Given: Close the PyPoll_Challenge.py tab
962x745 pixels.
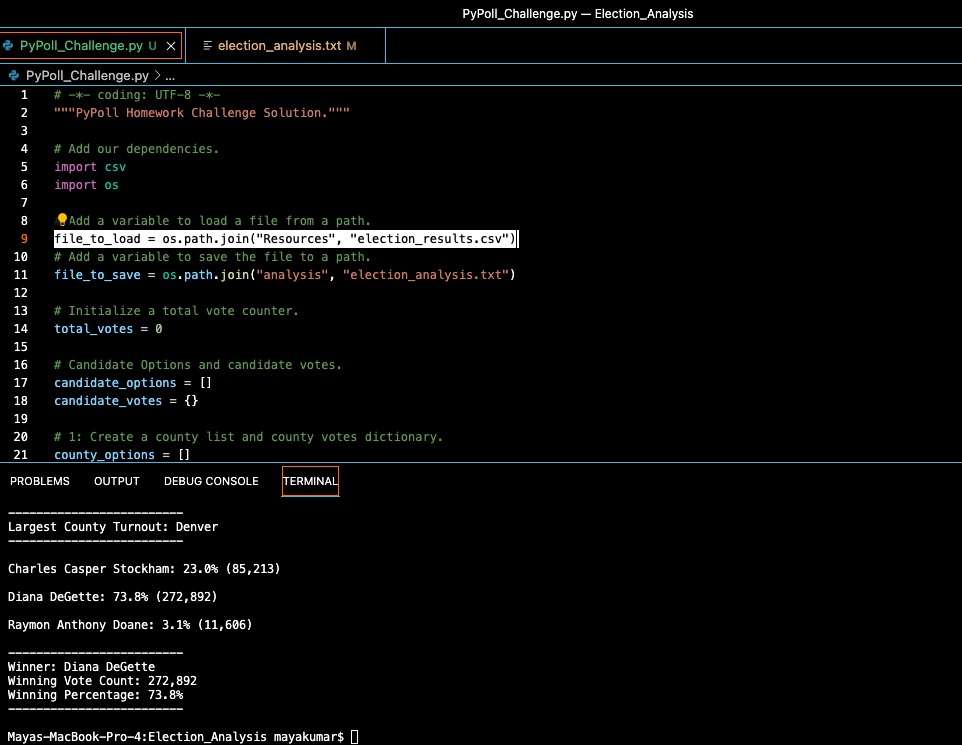Looking at the screenshot, I should click(x=171, y=46).
